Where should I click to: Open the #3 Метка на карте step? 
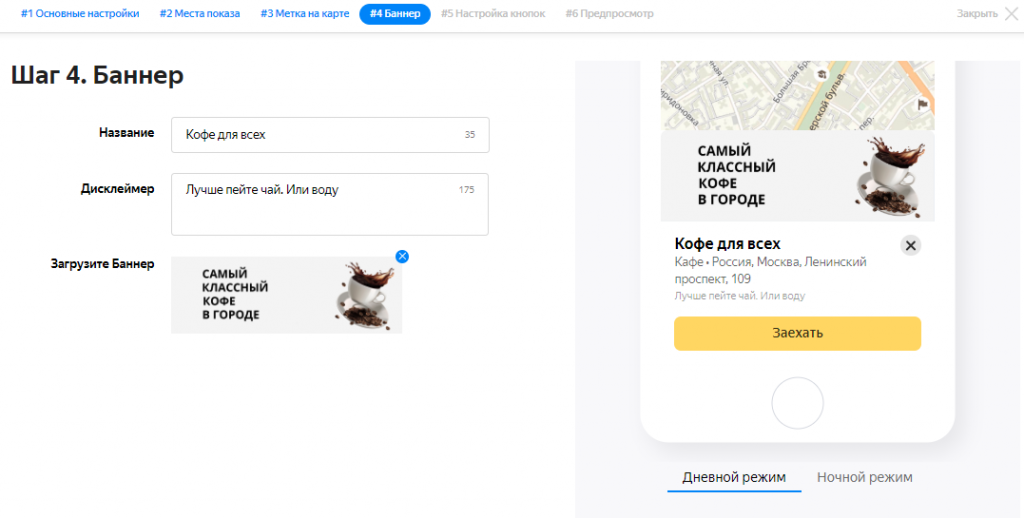(x=304, y=14)
